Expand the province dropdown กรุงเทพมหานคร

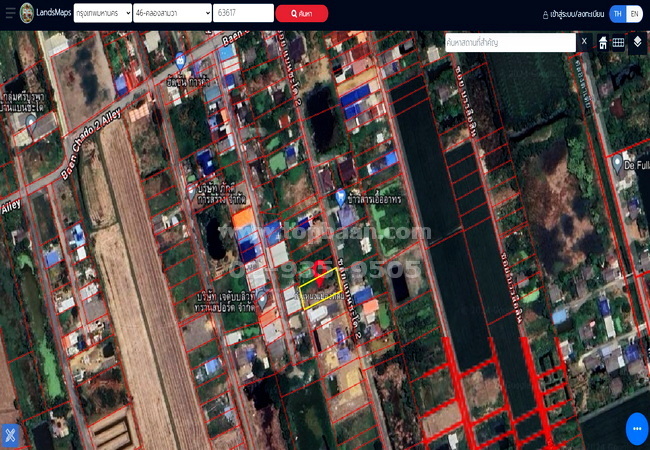[x=101, y=13]
